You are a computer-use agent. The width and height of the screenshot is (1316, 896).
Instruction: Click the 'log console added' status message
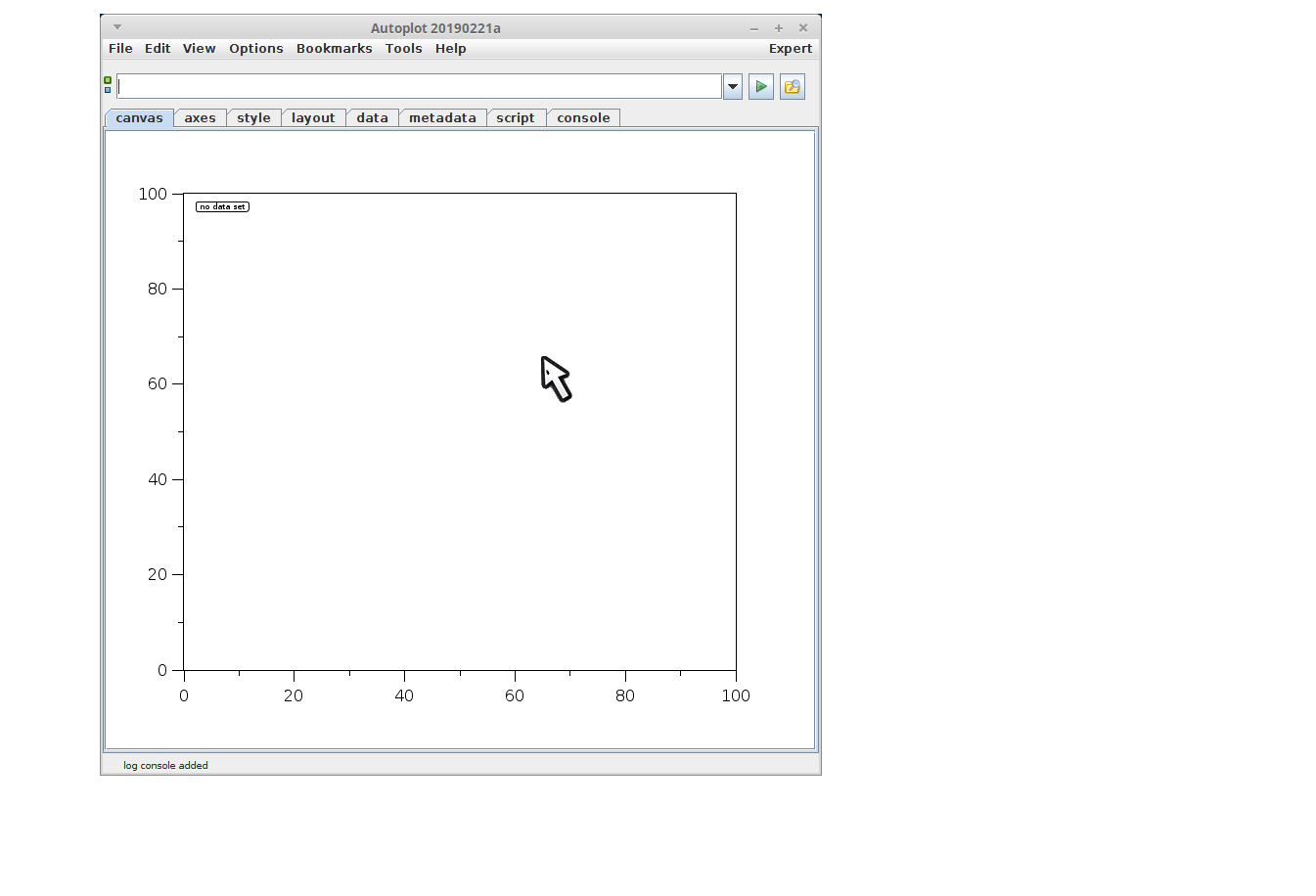(x=165, y=766)
